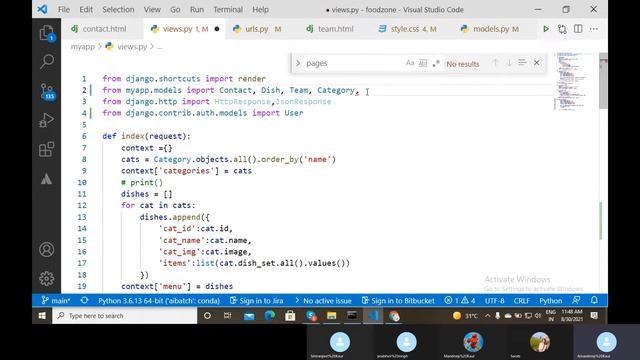Toggle Find in Selection icon
Screen dimensions: 640x360
pos(522,63)
